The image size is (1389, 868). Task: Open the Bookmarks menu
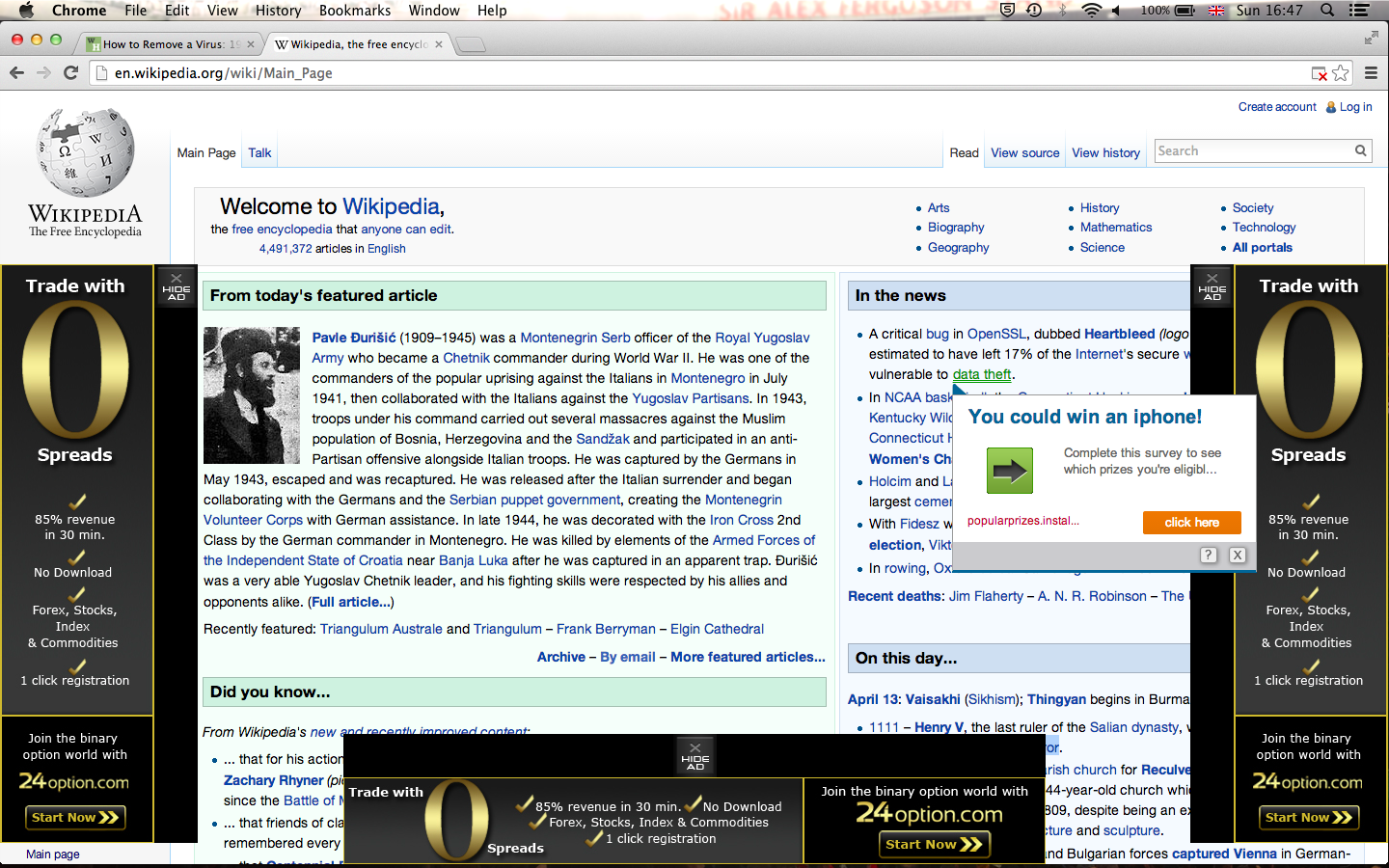355,11
